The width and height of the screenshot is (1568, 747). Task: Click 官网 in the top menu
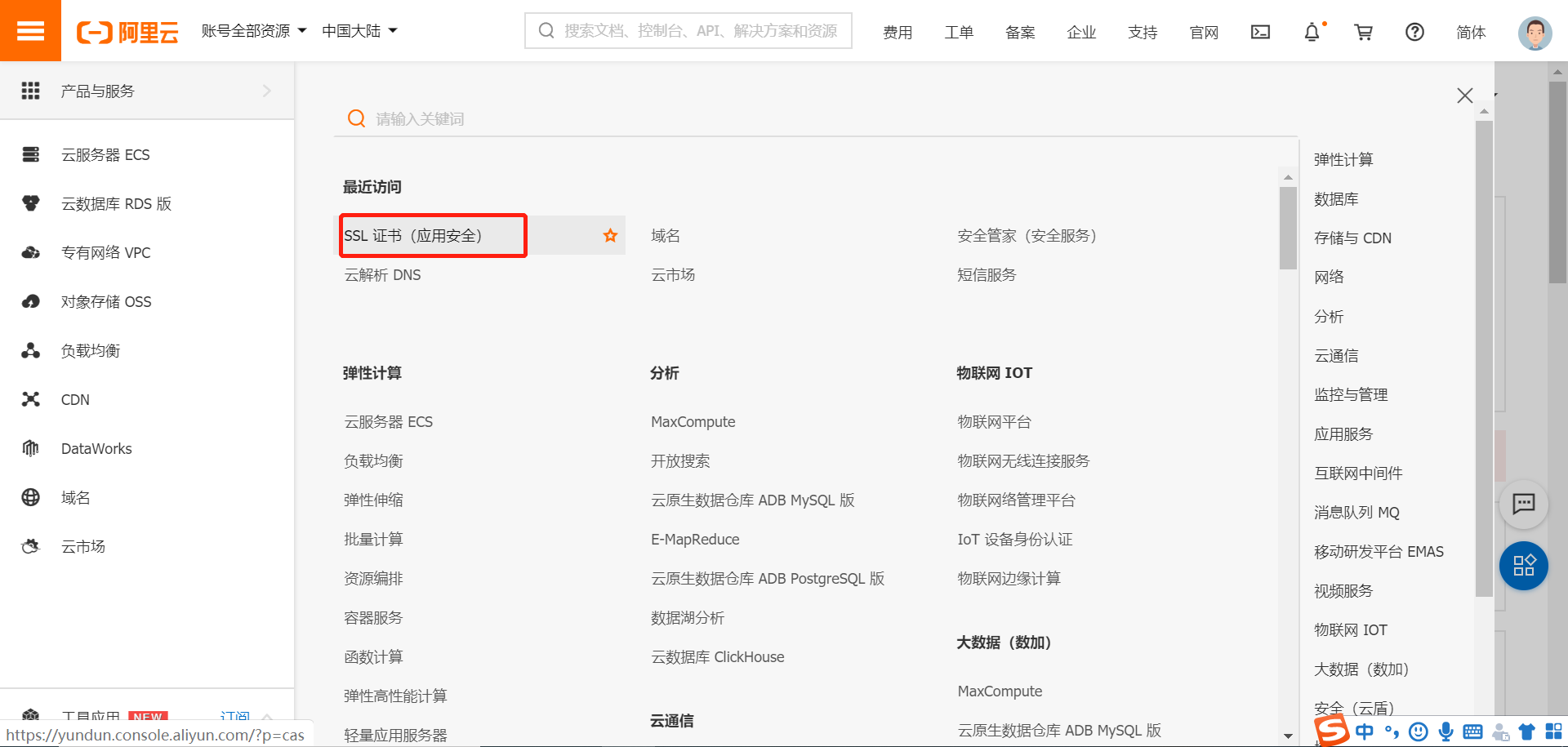(x=1204, y=32)
